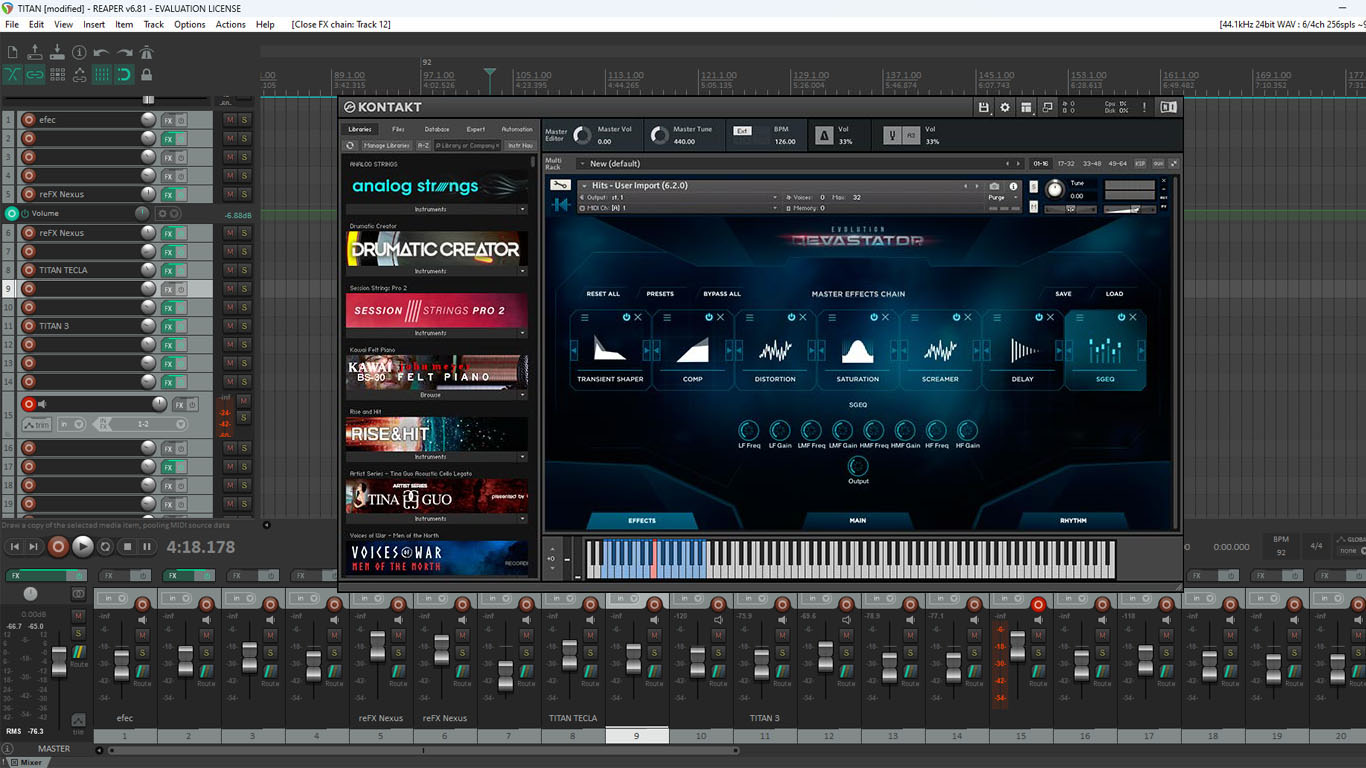Screen dimensions: 1366x768
Task: Expand Rise and Hit Instruments dropdown
Action: pos(522,457)
